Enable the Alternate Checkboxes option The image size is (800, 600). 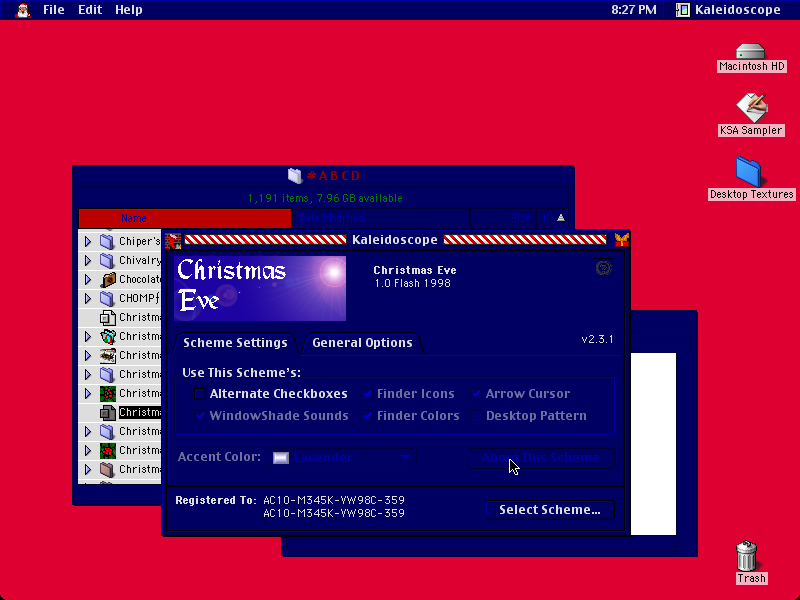200,394
